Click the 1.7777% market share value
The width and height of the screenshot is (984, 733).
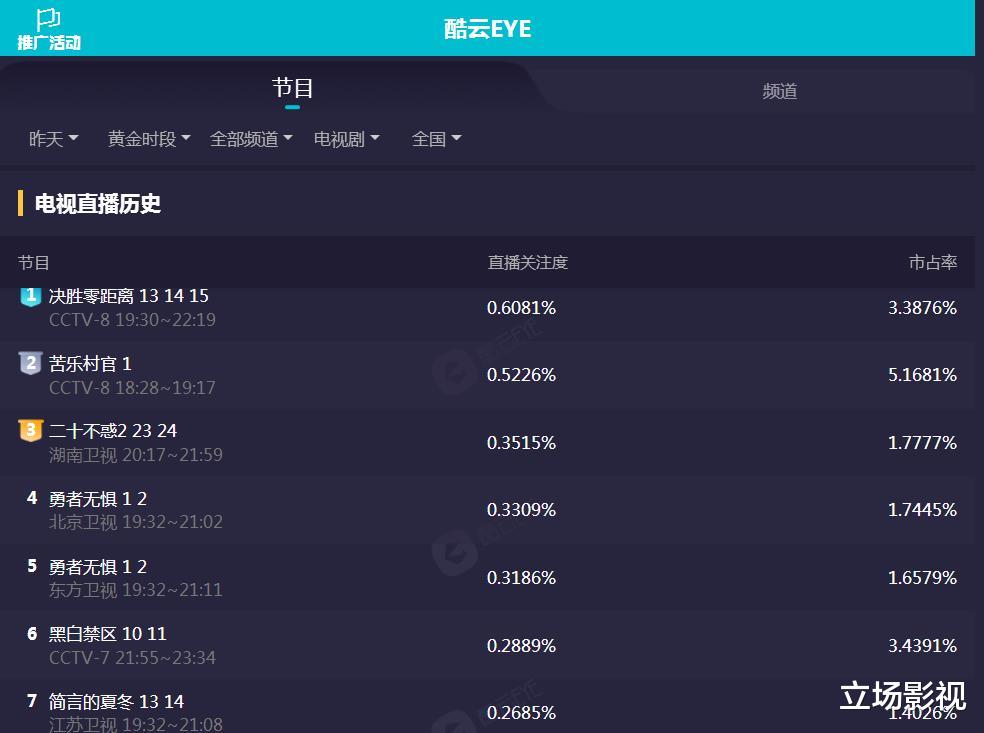pos(922,442)
